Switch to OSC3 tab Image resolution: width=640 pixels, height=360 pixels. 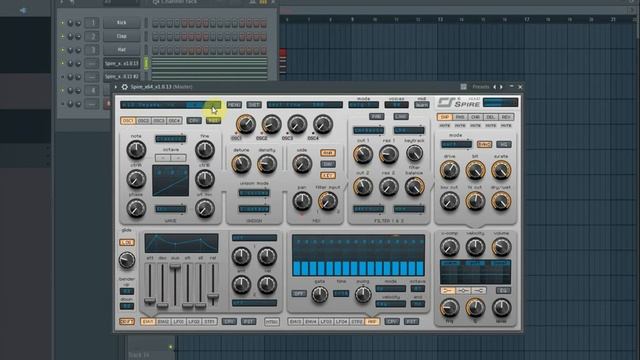(159, 121)
